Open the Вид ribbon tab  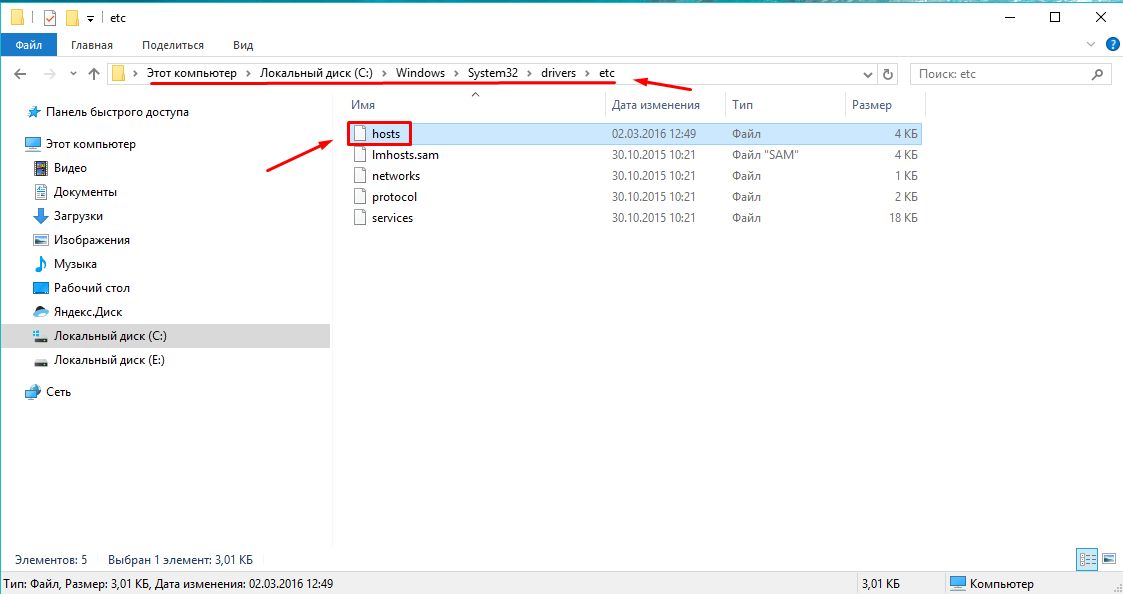(243, 45)
